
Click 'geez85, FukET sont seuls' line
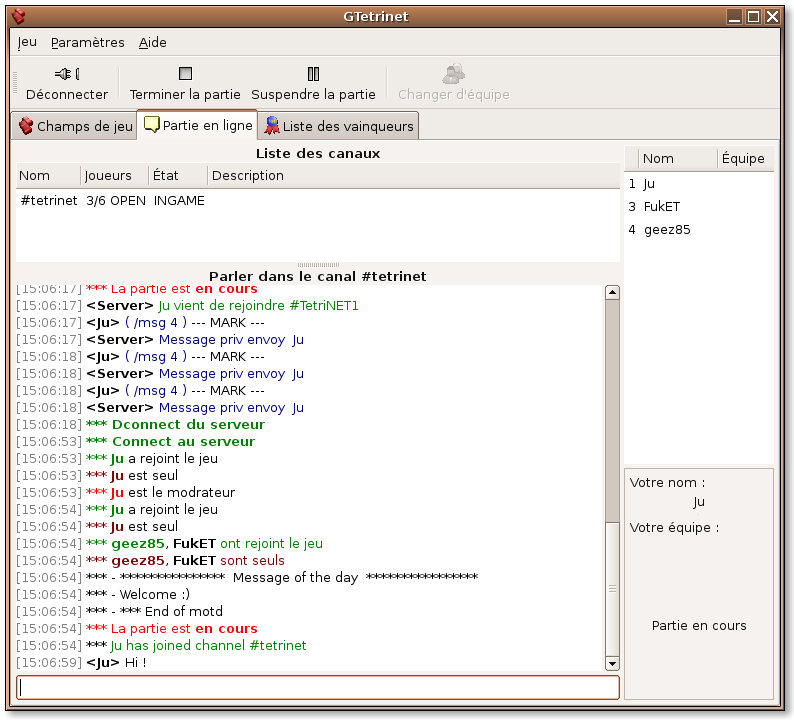(150, 561)
